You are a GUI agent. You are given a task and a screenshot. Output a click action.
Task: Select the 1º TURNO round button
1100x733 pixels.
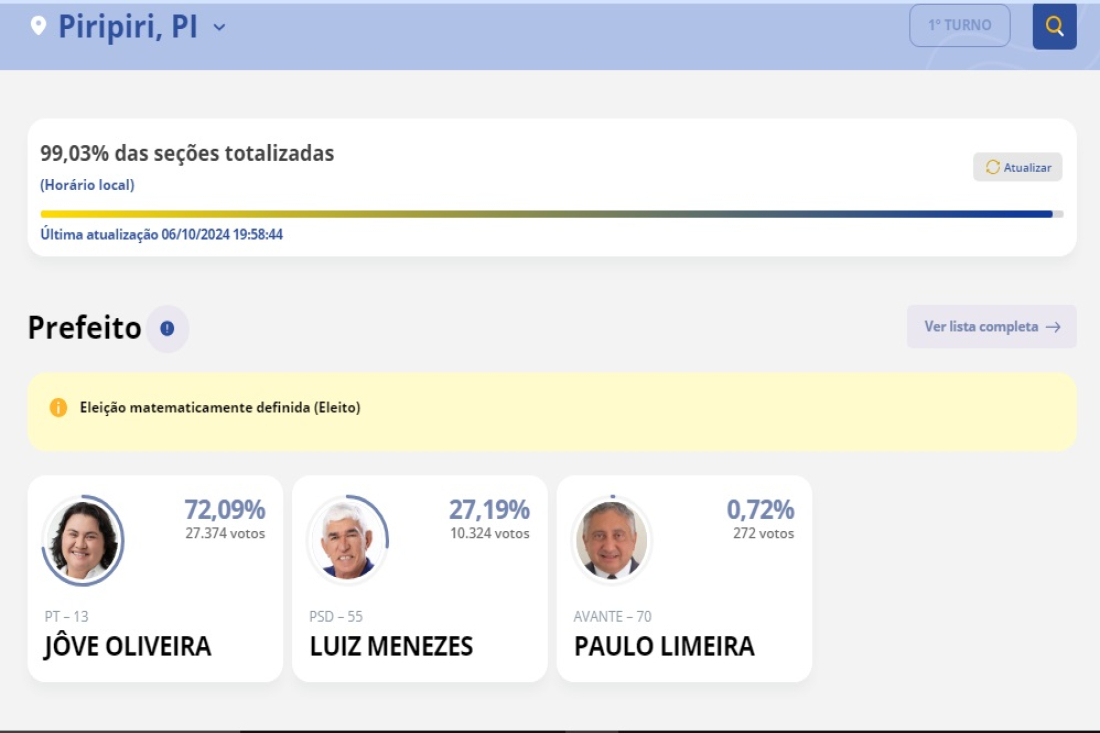(x=960, y=25)
